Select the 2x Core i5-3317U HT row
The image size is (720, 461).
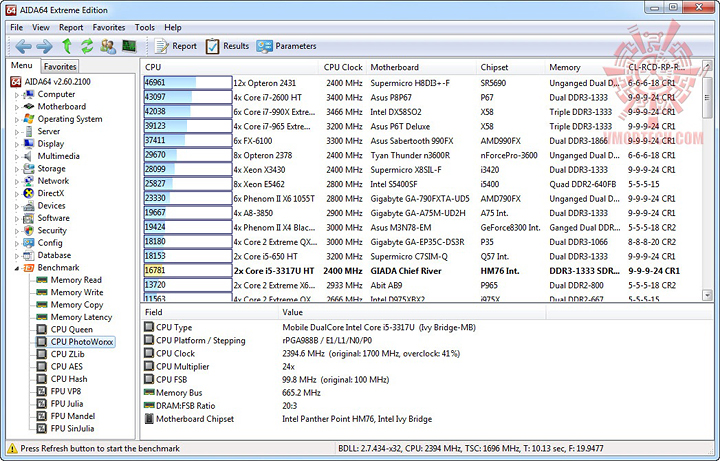(422, 271)
